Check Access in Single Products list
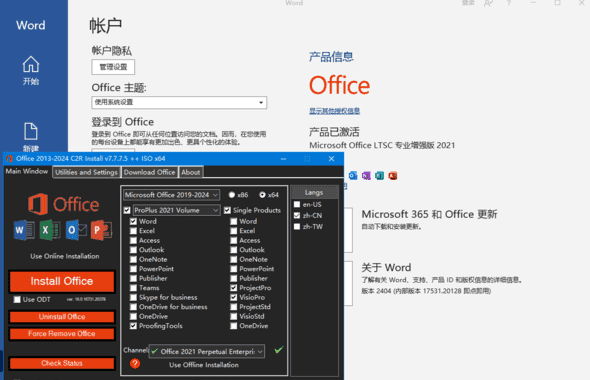 tap(234, 240)
